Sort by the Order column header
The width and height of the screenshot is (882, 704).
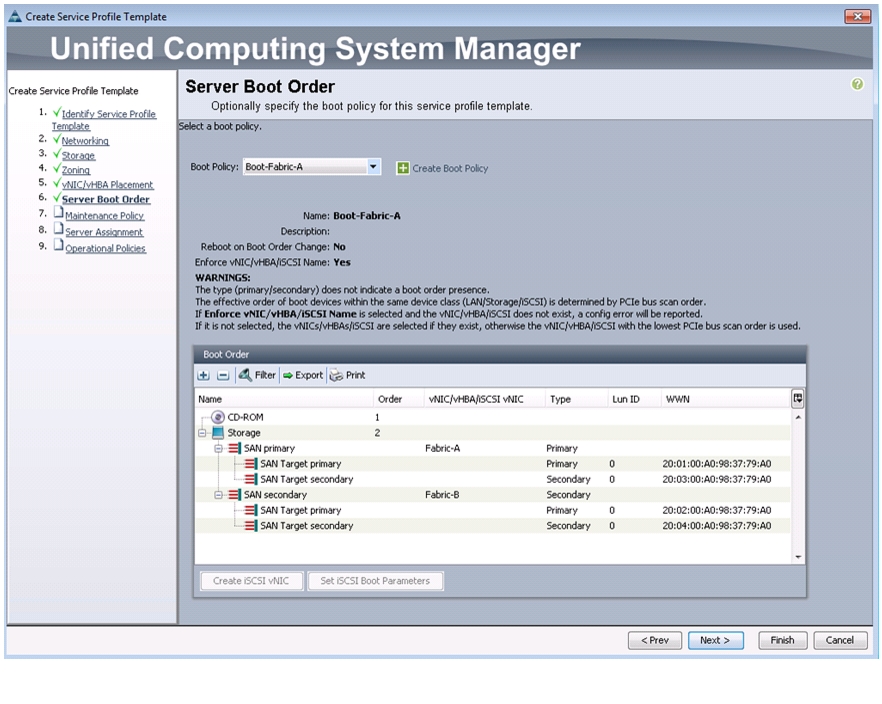(x=399, y=399)
